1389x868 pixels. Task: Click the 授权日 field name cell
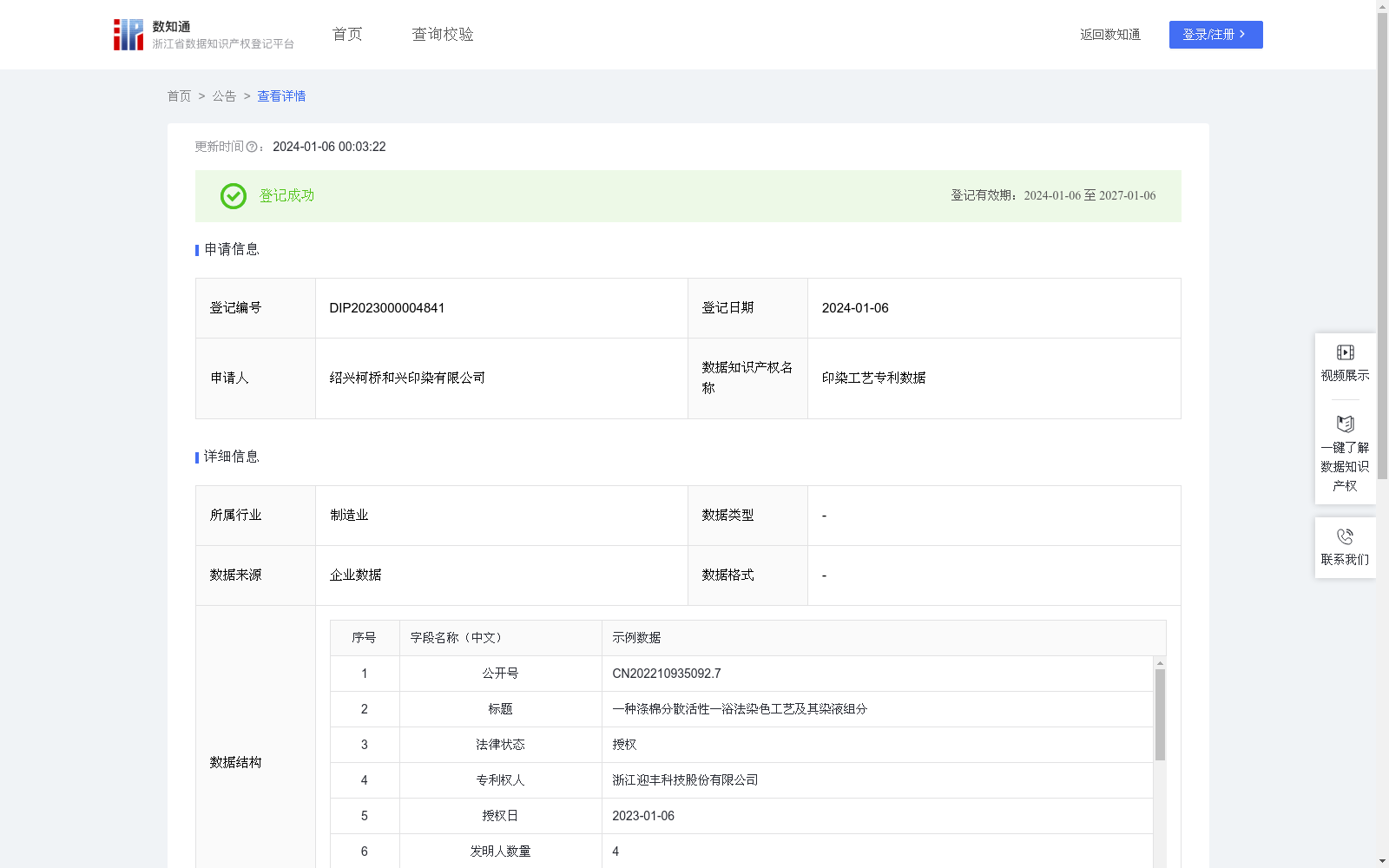500,816
